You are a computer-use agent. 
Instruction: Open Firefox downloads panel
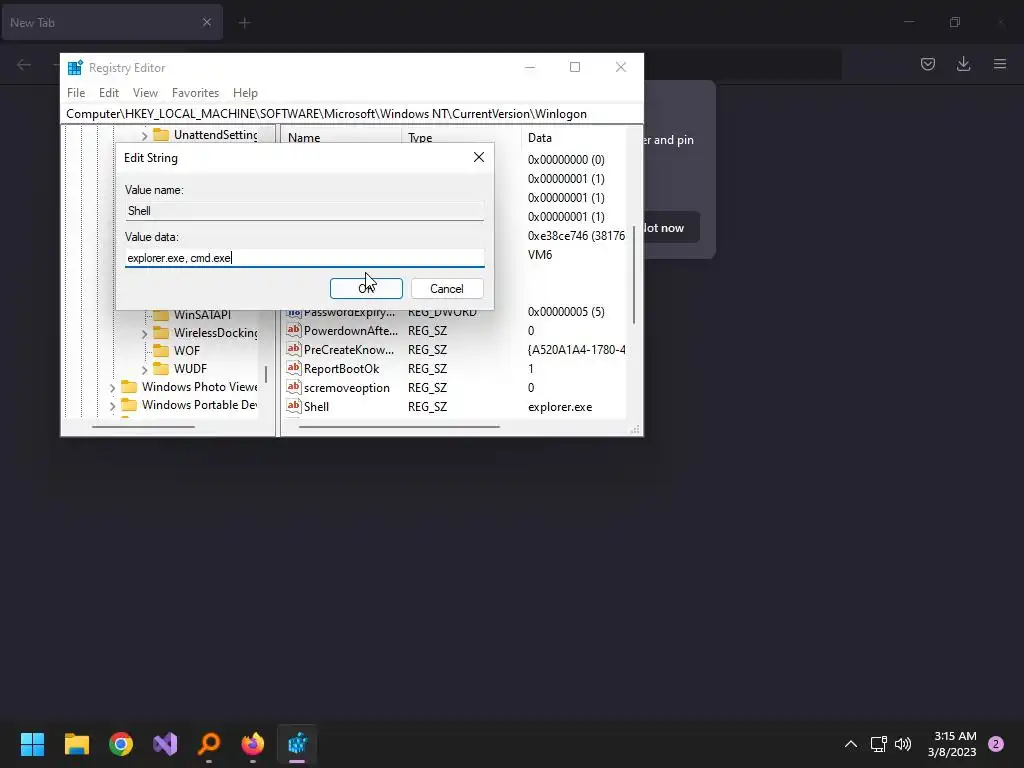(963, 64)
